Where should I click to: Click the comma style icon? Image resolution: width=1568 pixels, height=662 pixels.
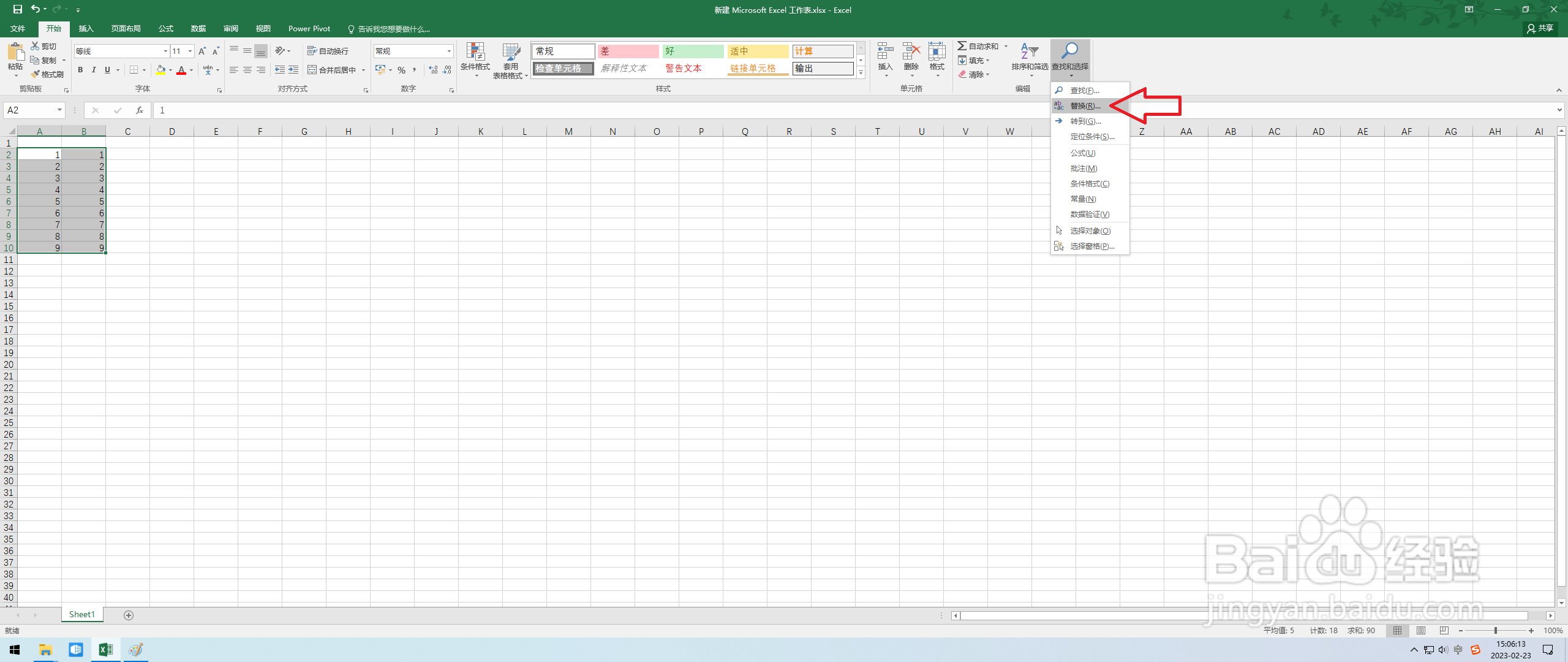click(x=415, y=70)
